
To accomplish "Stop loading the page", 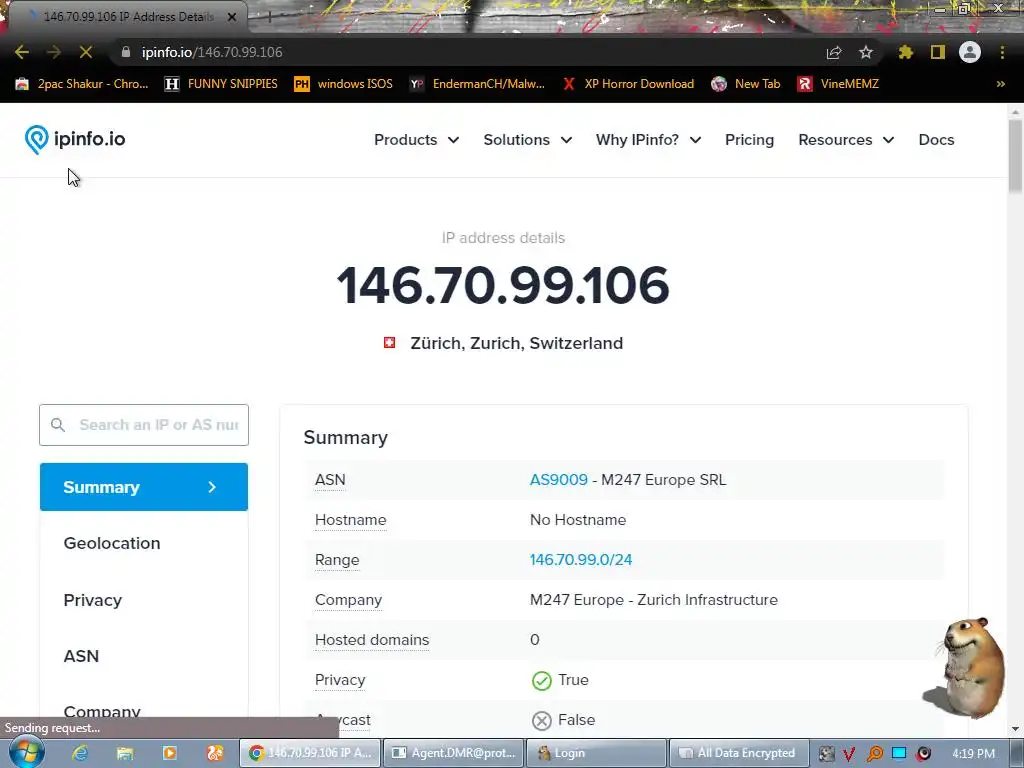I will click(86, 52).
